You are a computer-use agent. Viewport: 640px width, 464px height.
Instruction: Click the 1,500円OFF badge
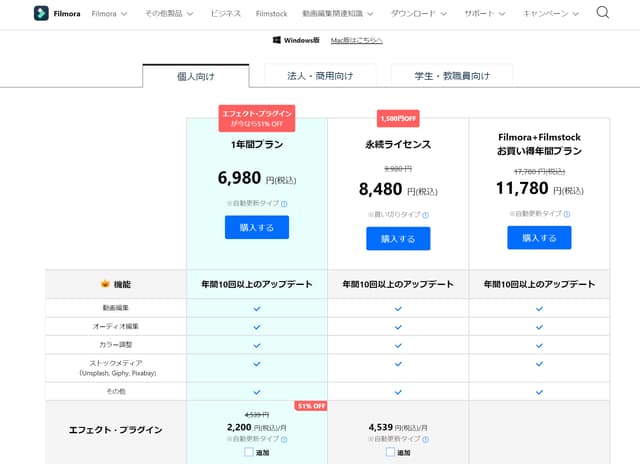coord(398,118)
